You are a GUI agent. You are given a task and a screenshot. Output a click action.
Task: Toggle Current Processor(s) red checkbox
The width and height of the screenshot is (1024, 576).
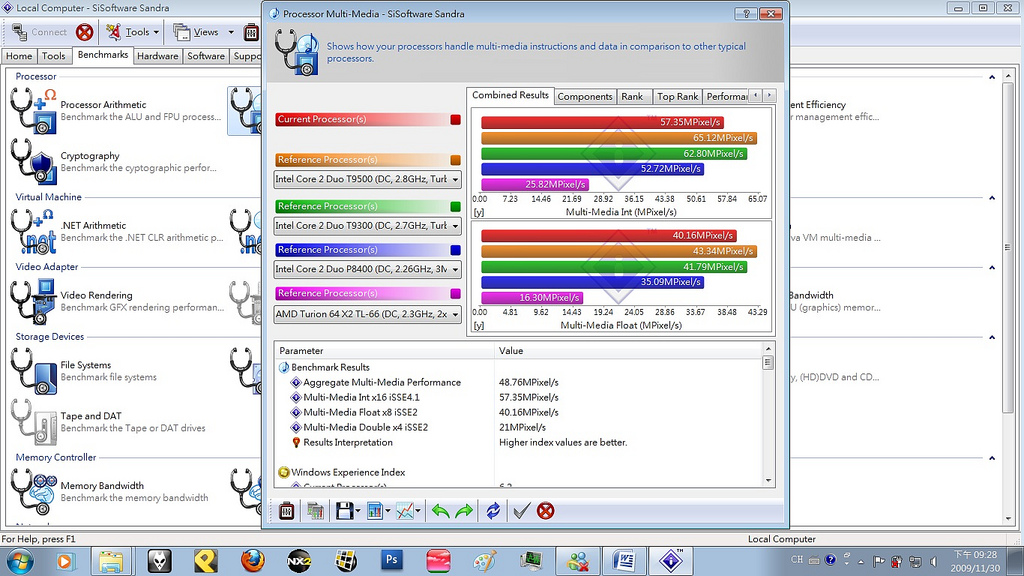(x=455, y=120)
